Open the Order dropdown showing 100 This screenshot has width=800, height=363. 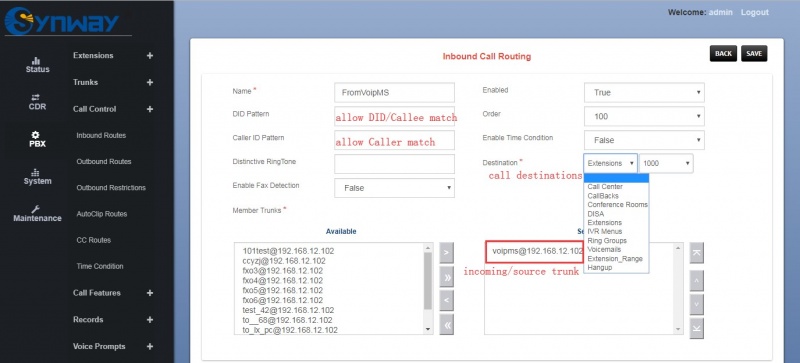(644, 116)
